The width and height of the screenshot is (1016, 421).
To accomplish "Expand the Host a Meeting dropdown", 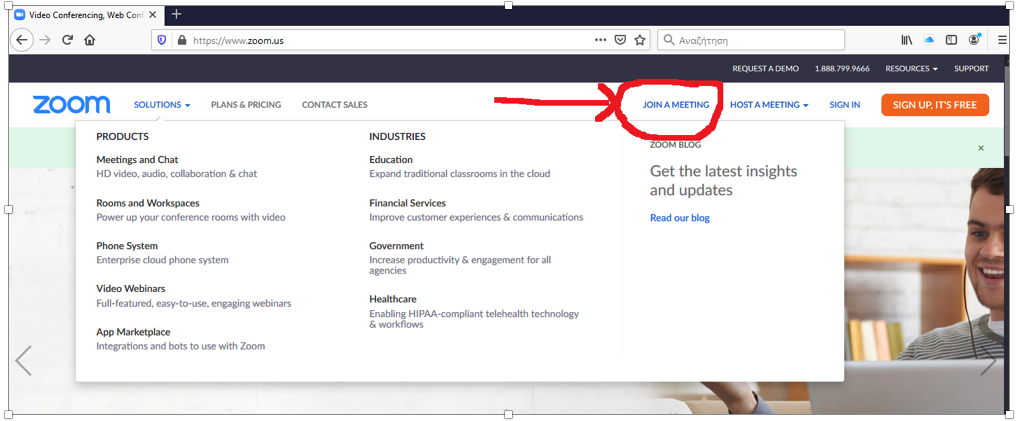I will (x=769, y=105).
